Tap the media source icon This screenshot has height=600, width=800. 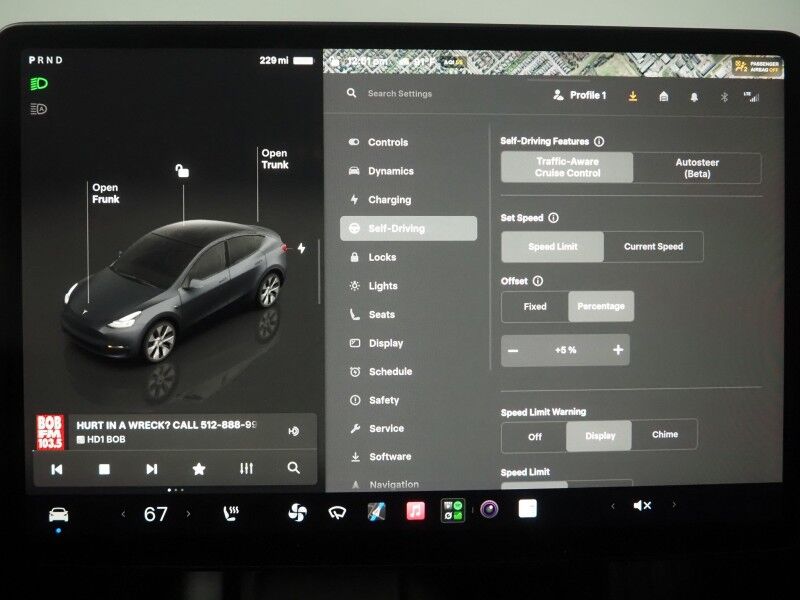coord(294,431)
